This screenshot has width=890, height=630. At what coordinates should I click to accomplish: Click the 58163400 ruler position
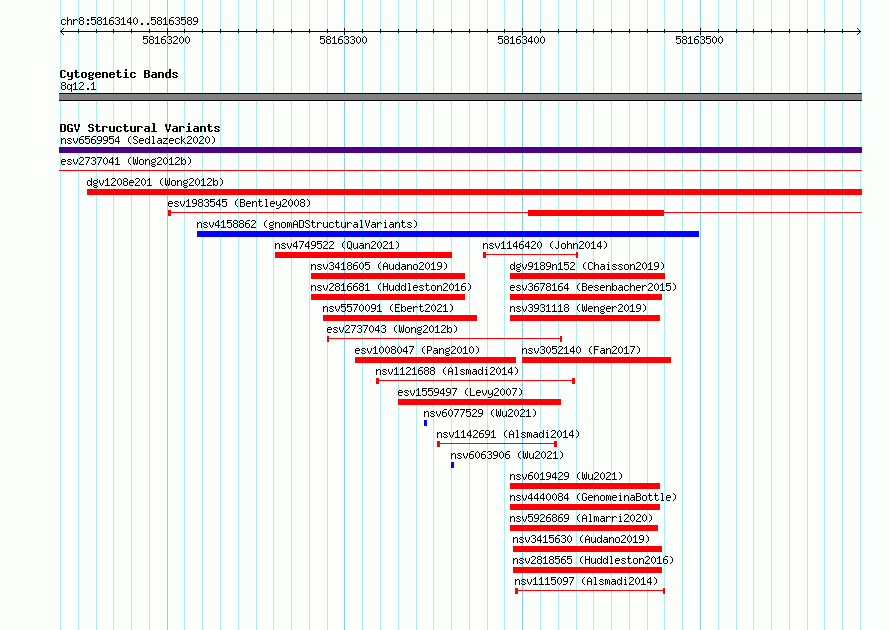[x=521, y=40]
